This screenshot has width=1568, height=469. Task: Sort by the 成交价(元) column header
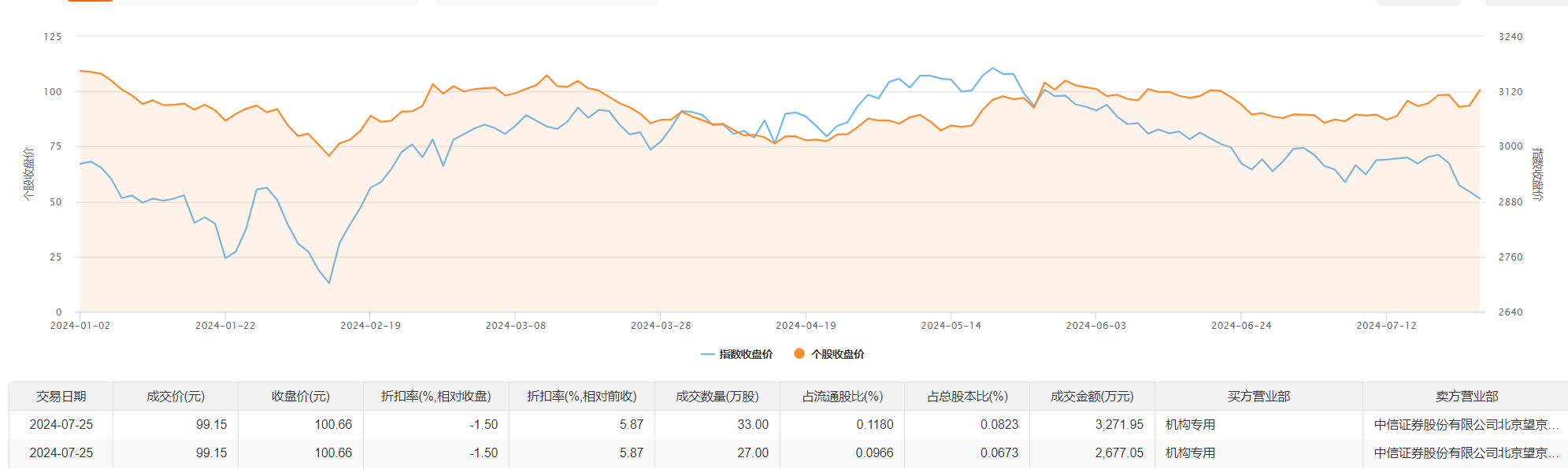tap(176, 397)
